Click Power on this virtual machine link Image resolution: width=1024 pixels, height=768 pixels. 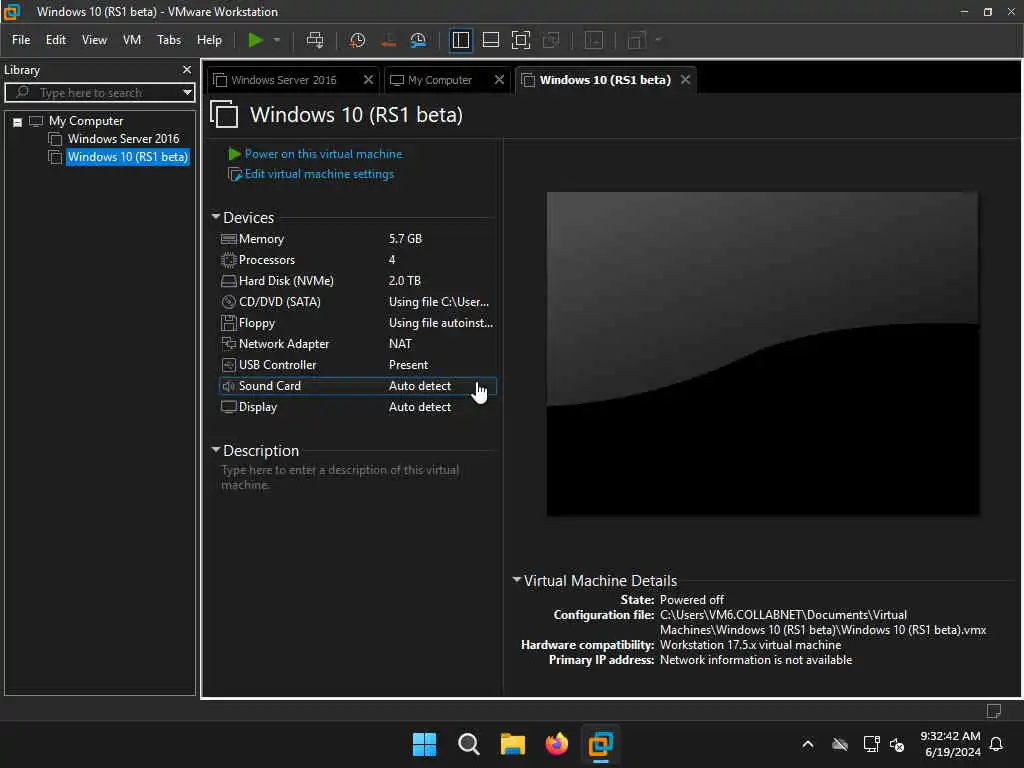pos(323,154)
